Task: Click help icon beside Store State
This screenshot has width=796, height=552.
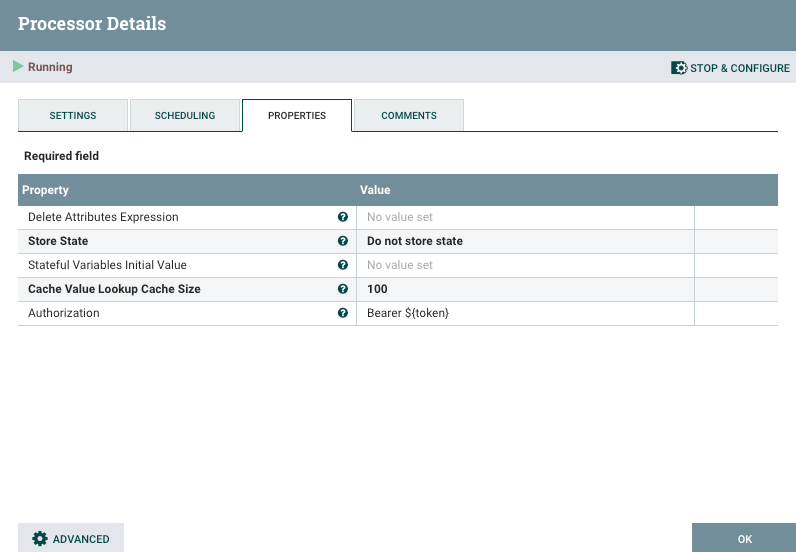Action: click(343, 241)
